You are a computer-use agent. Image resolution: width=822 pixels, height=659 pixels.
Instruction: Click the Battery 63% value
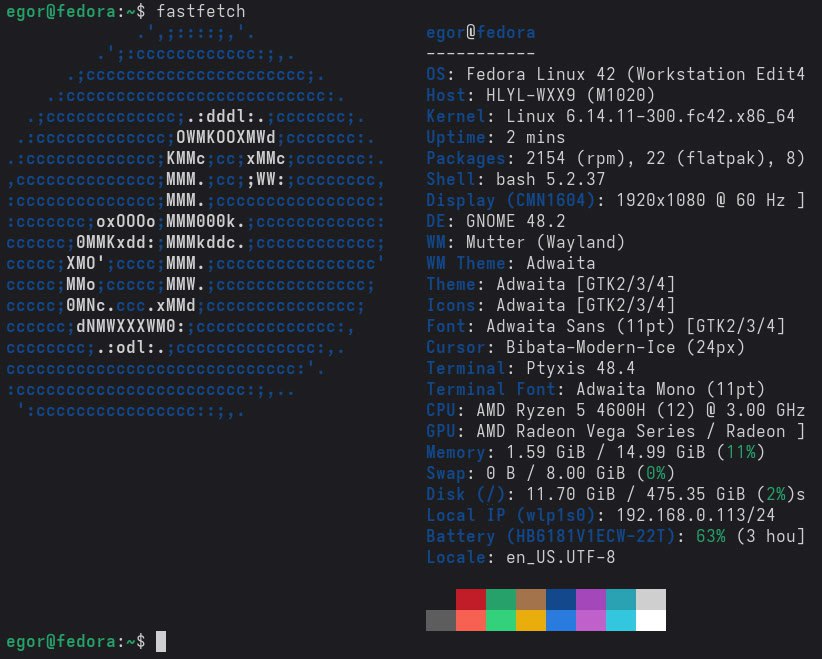[710, 536]
